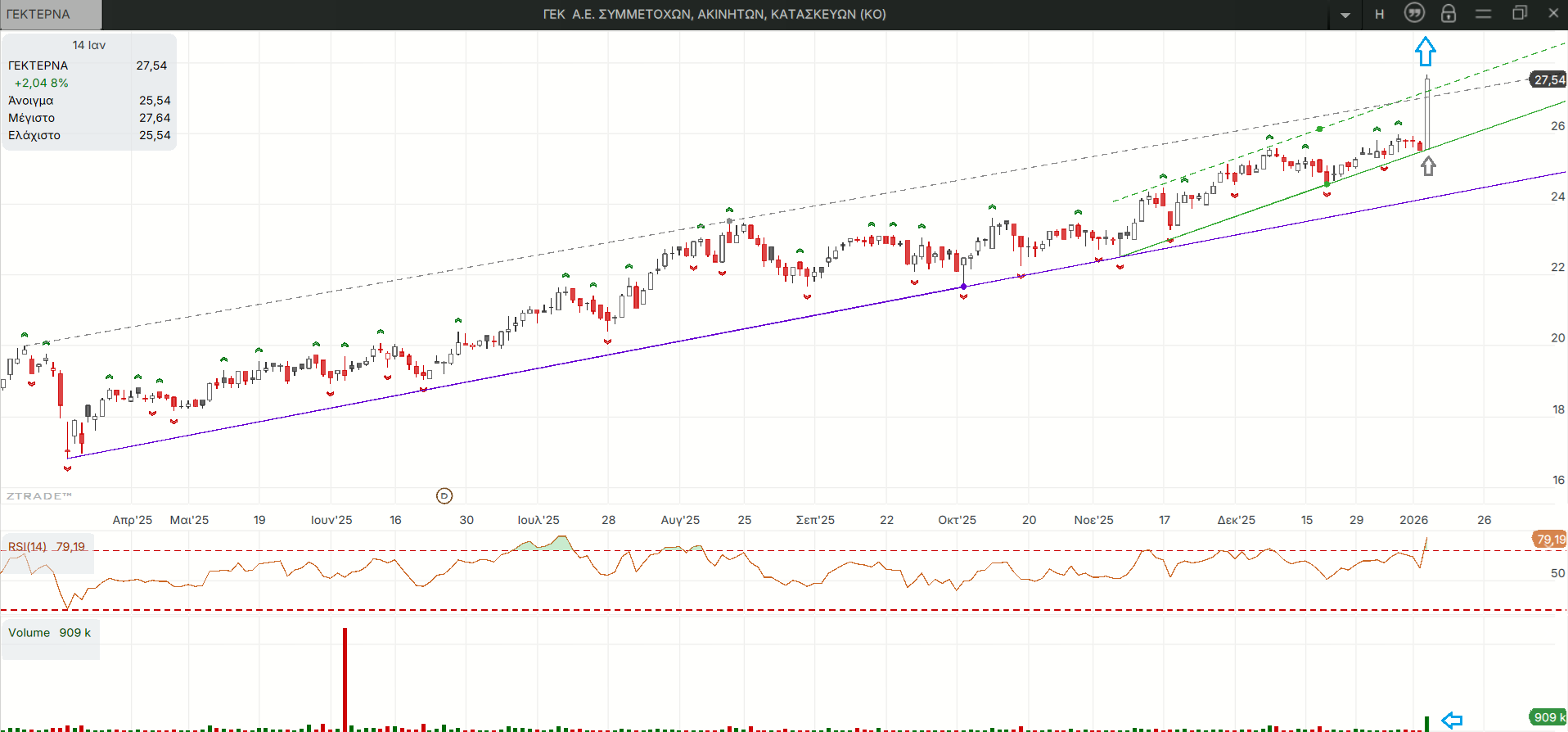Click the quotation mark icon in the title bar

coord(1414,13)
